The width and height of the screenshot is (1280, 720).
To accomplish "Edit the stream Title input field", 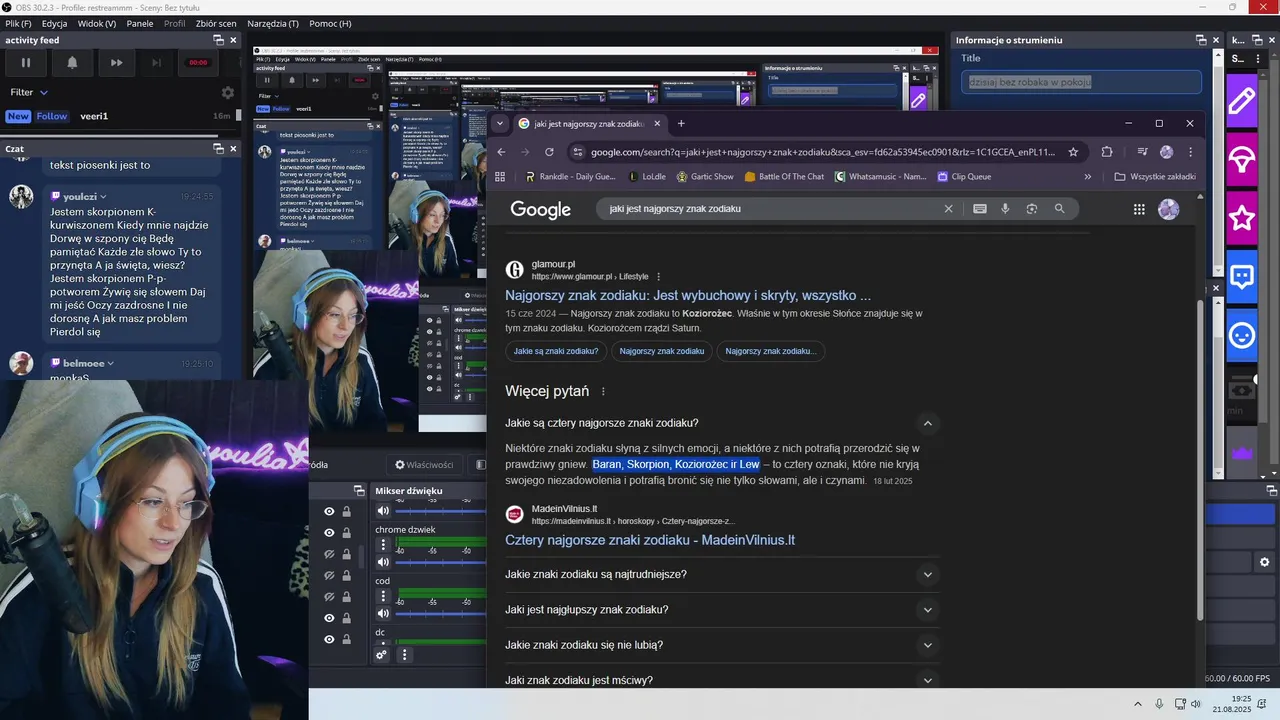I will tap(1081, 82).
